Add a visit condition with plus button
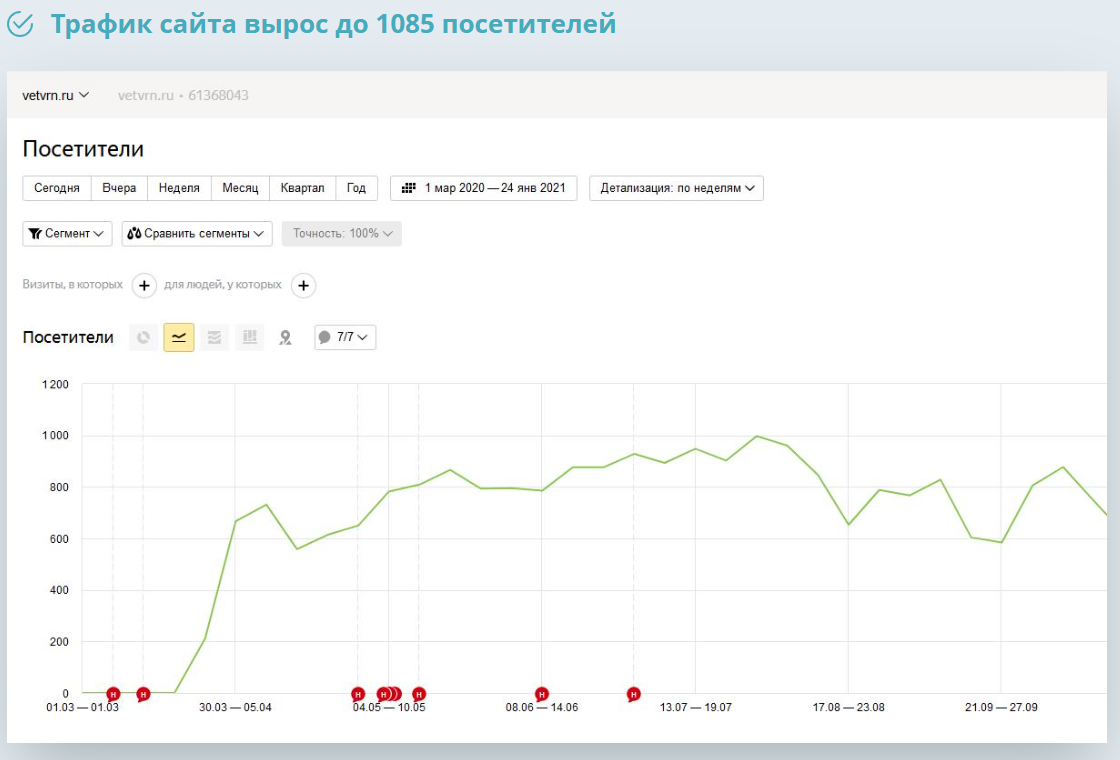 coord(144,285)
